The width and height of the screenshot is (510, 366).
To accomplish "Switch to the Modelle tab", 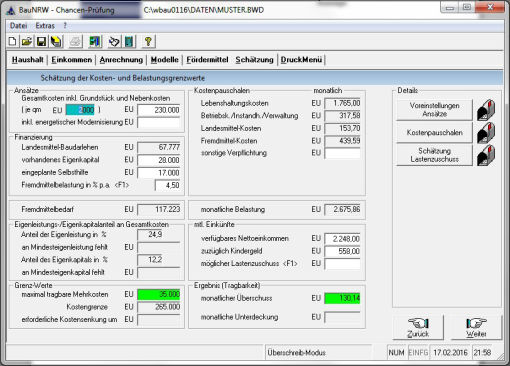I will click(x=164, y=60).
